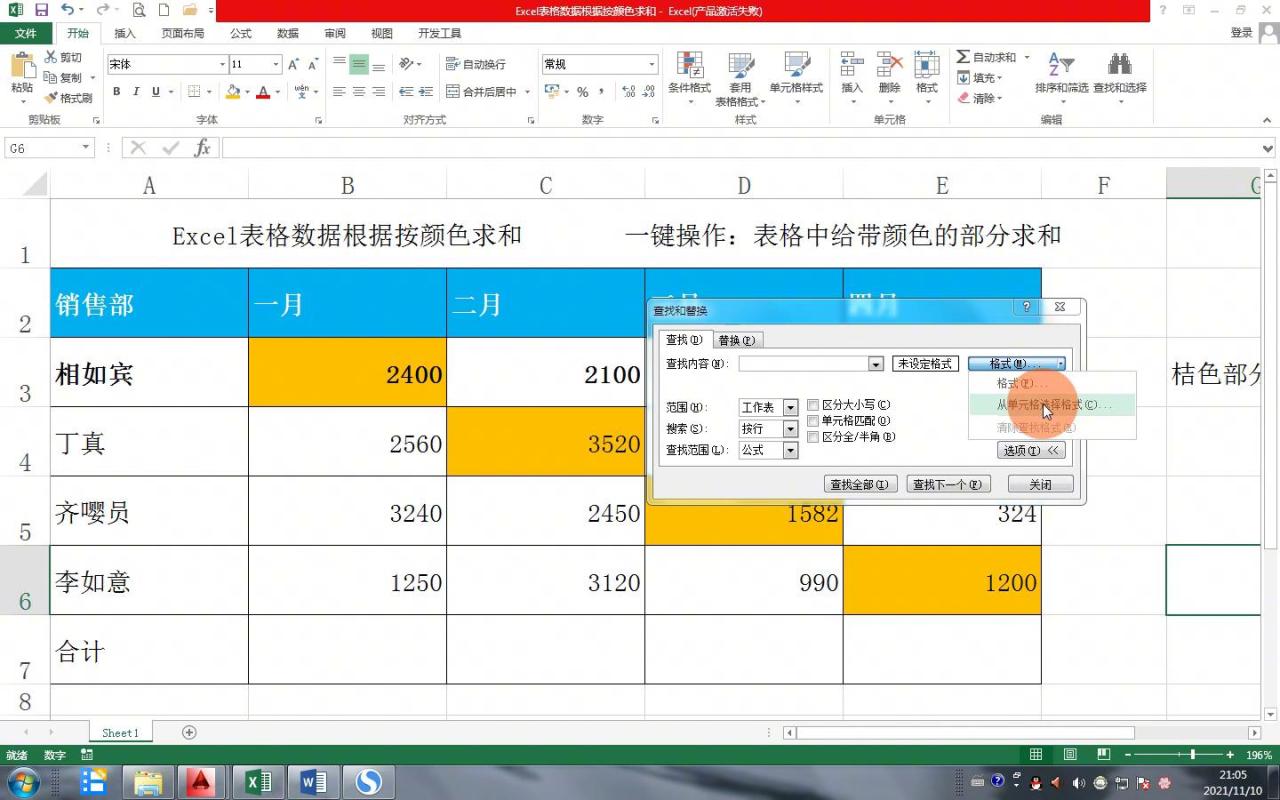
Task: Increase decimal places in number group
Action: [628, 92]
